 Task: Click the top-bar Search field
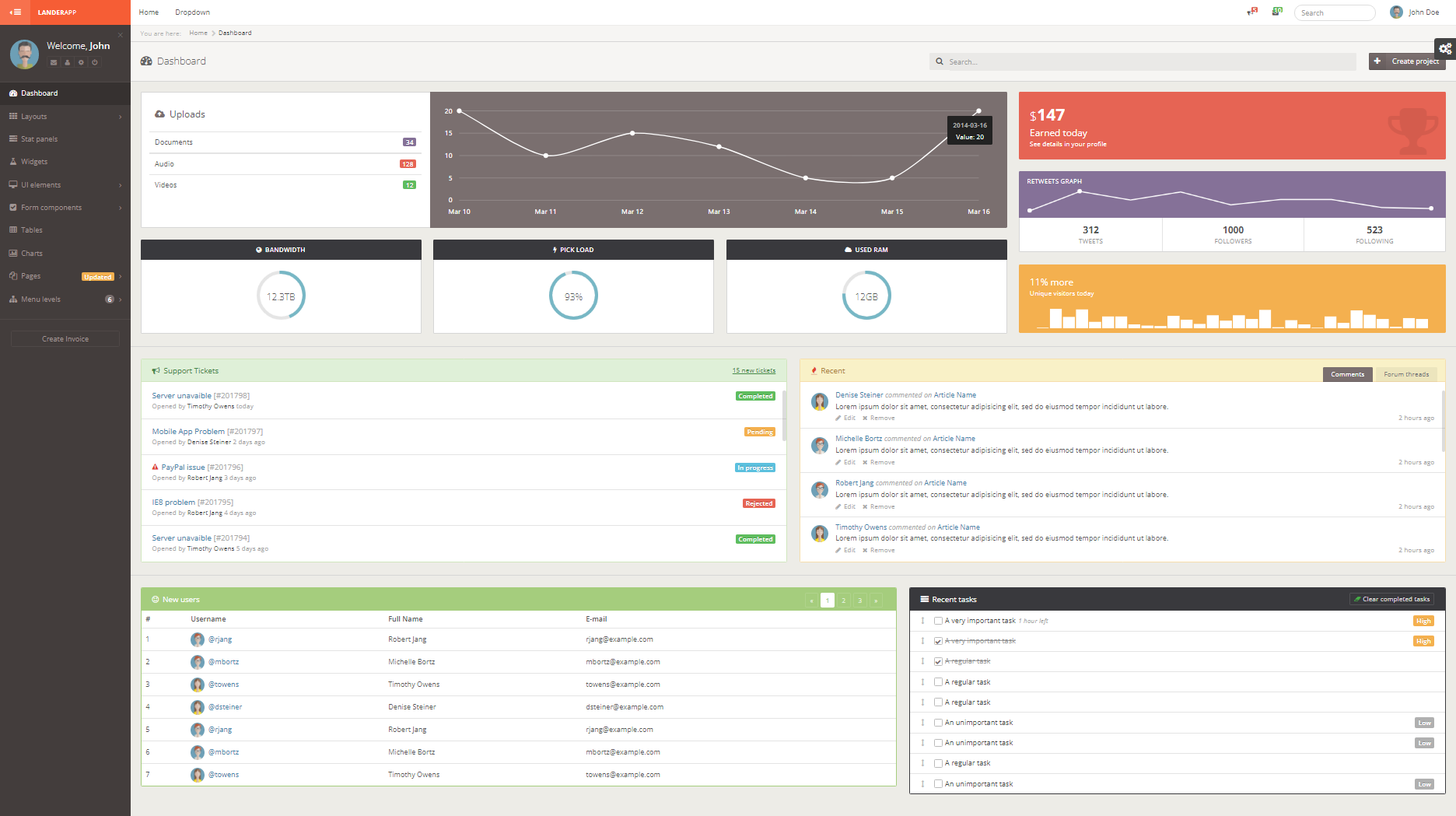(1335, 12)
